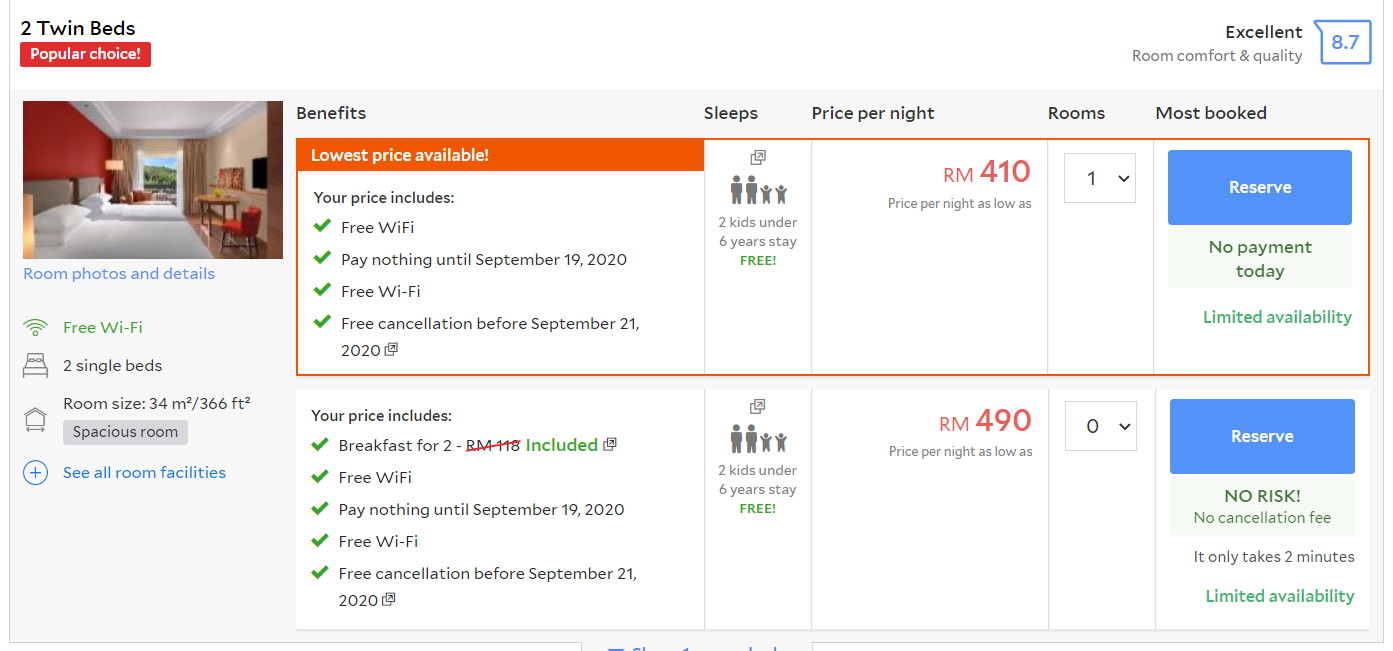Viewport: 1393px width, 651px height.
Task: Open rooms dropdown showing 1
Action: (1100, 178)
